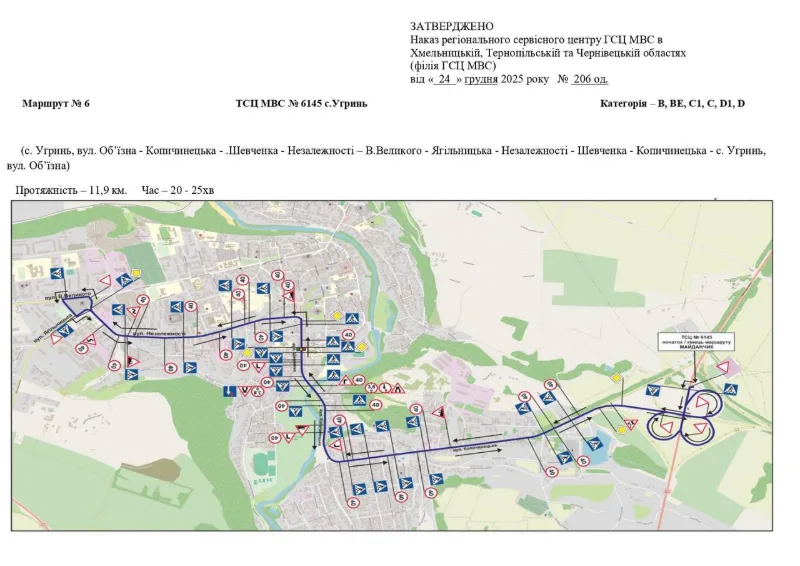This screenshot has height=566, width=800.
Task: Click the give-way triangle on the pink area
Action: pyautogui.click(x=722, y=367)
